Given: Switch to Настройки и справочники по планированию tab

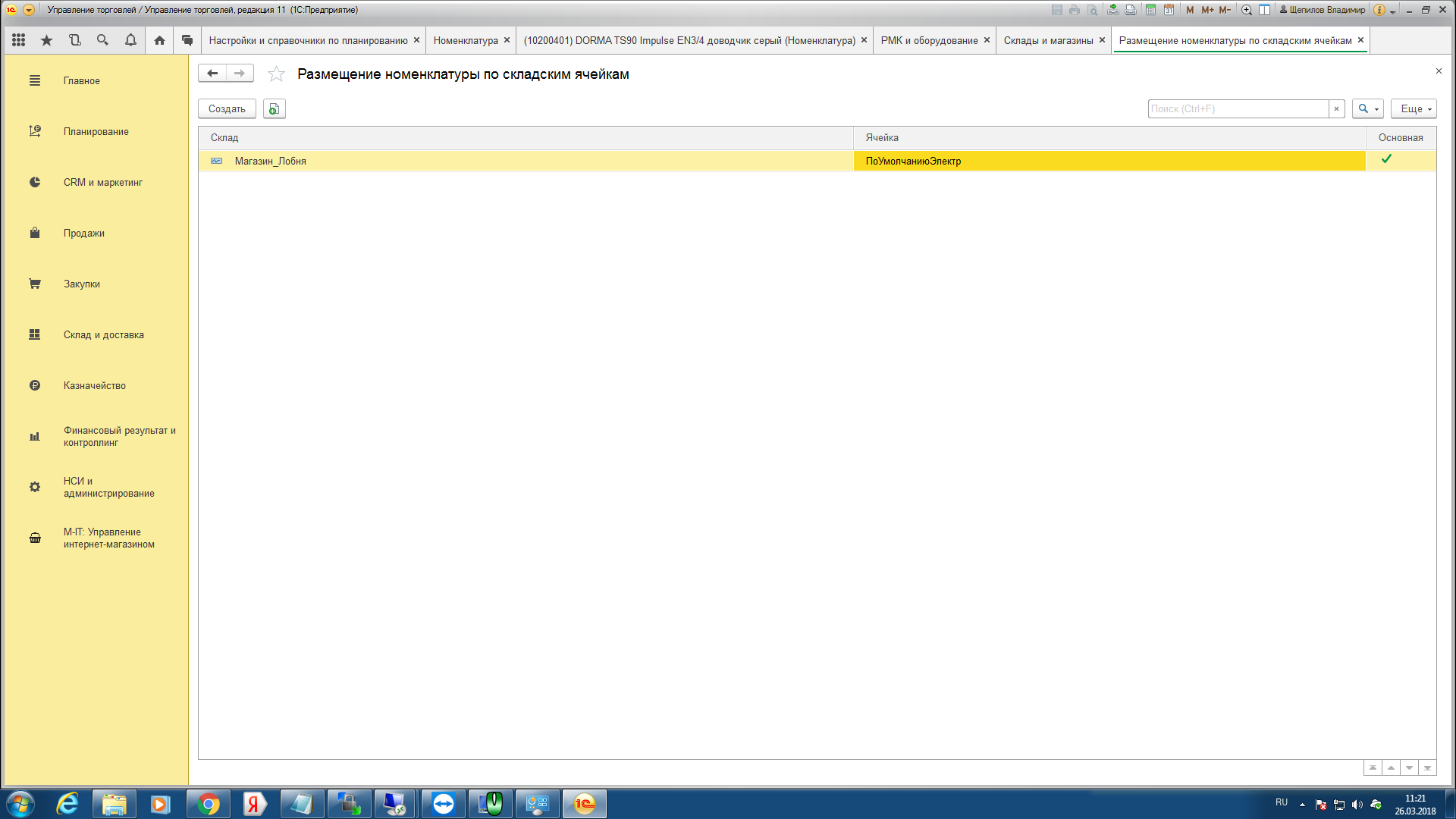Looking at the screenshot, I should [308, 40].
